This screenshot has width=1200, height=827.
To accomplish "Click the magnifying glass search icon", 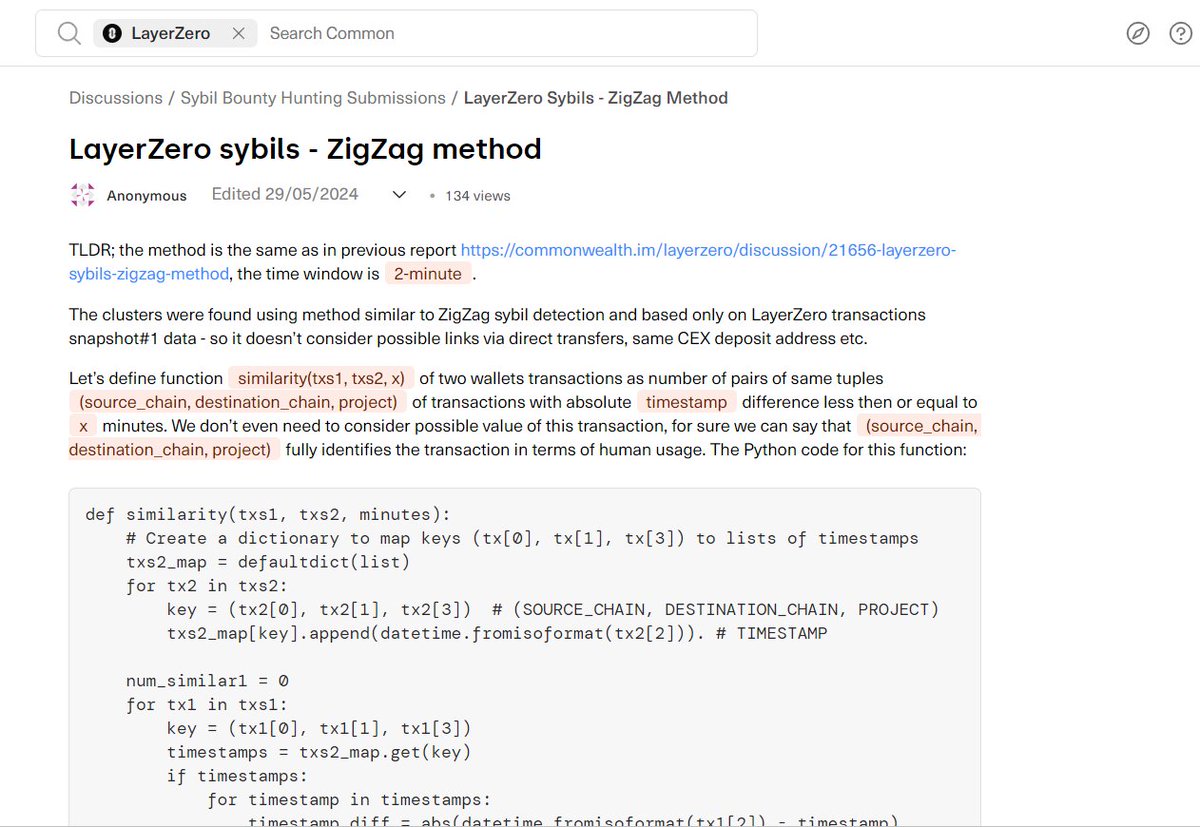I will coord(69,33).
